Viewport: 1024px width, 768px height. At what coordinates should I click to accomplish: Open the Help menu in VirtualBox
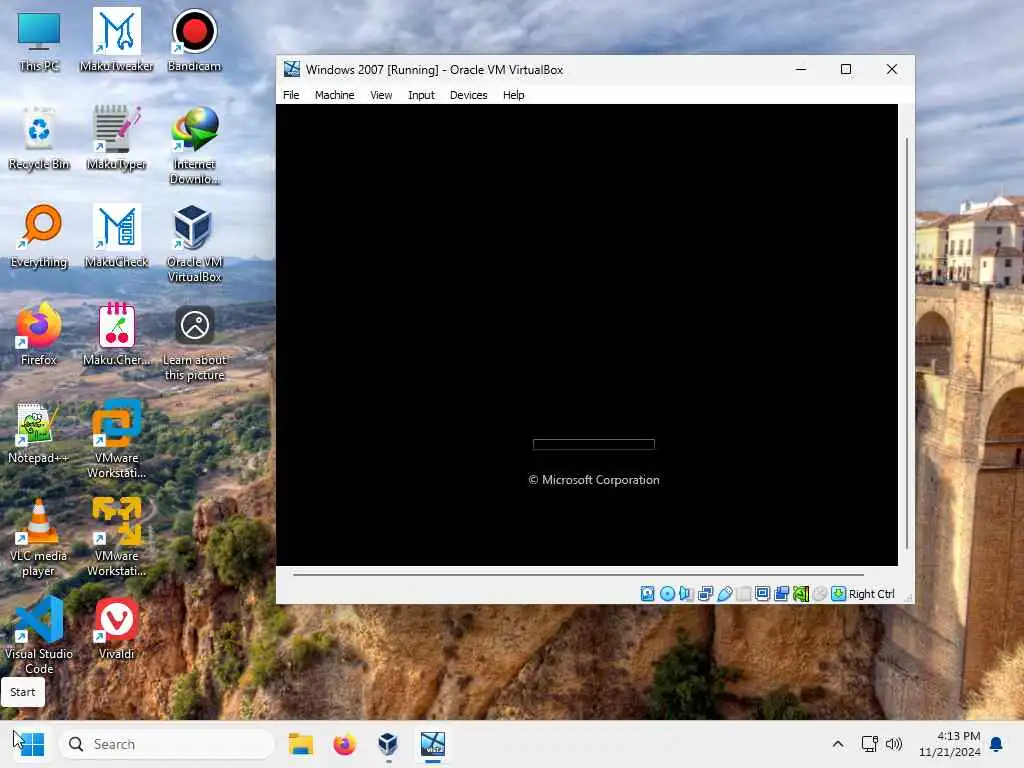click(x=513, y=95)
